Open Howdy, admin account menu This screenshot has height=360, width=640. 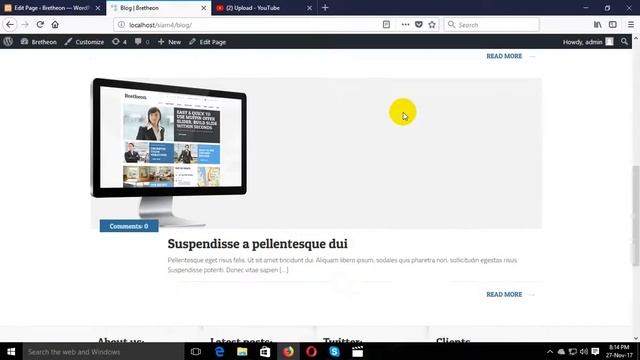pyautogui.click(x=588, y=42)
